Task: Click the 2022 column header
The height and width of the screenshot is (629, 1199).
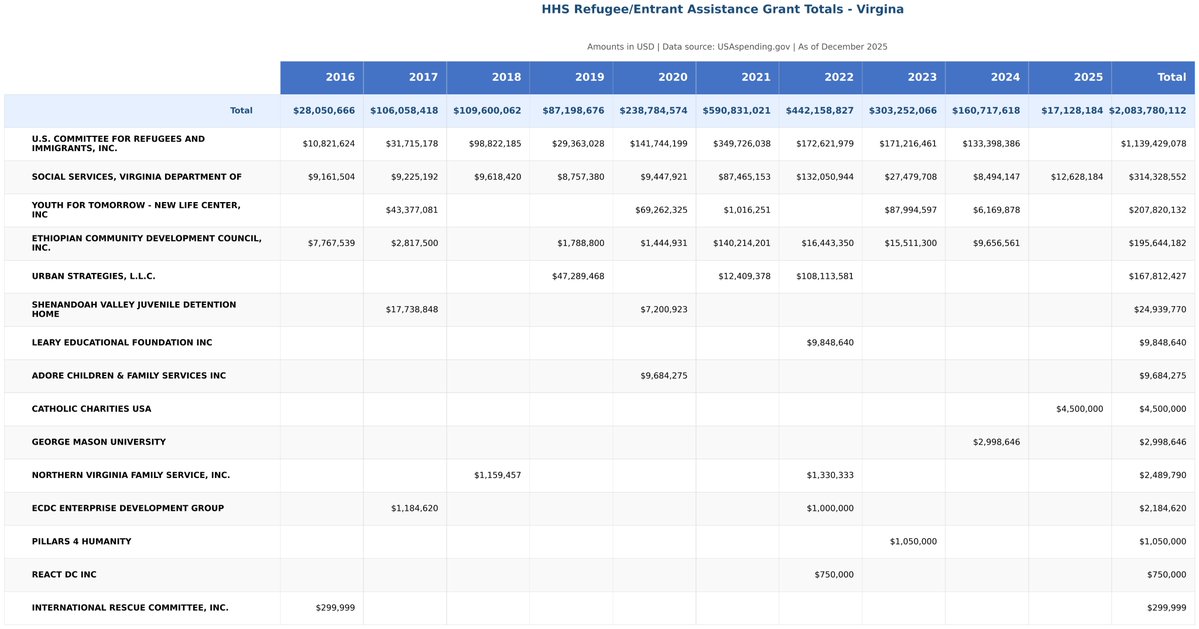Action: point(820,77)
